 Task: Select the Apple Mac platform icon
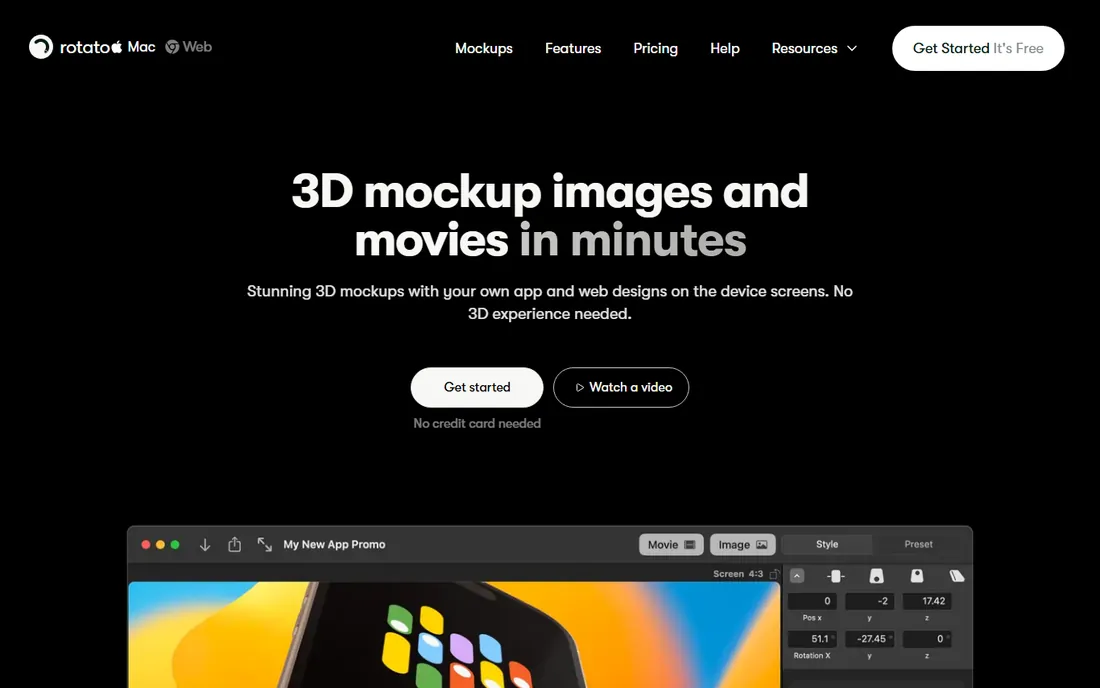[116, 46]
